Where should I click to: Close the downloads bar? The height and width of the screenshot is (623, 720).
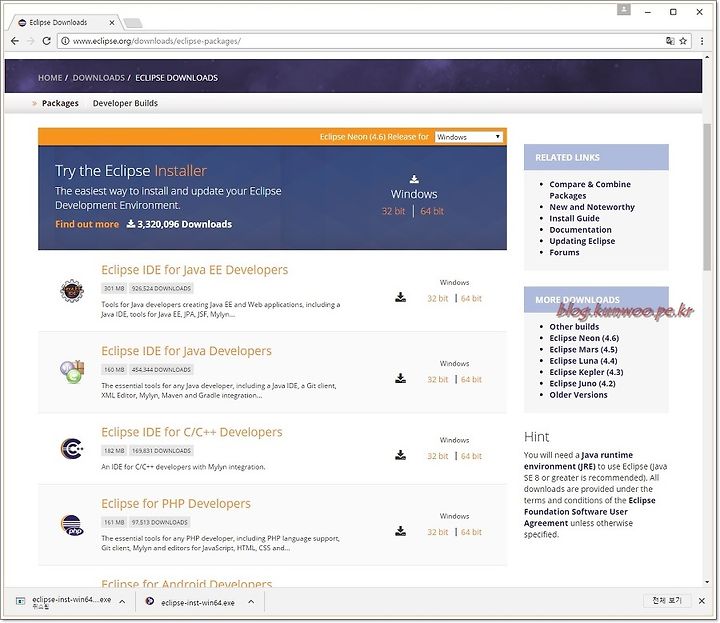click(x=702, y=601)
